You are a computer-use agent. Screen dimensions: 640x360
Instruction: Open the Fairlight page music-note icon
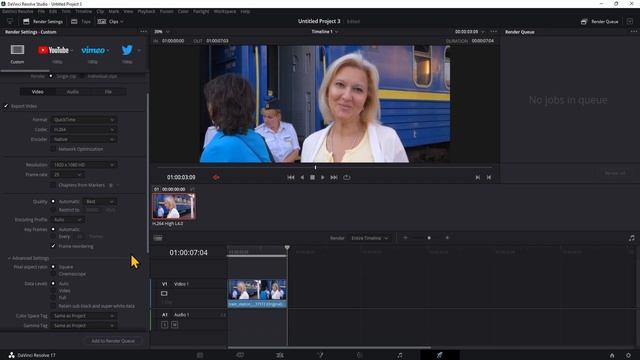(x=400, y=355)
